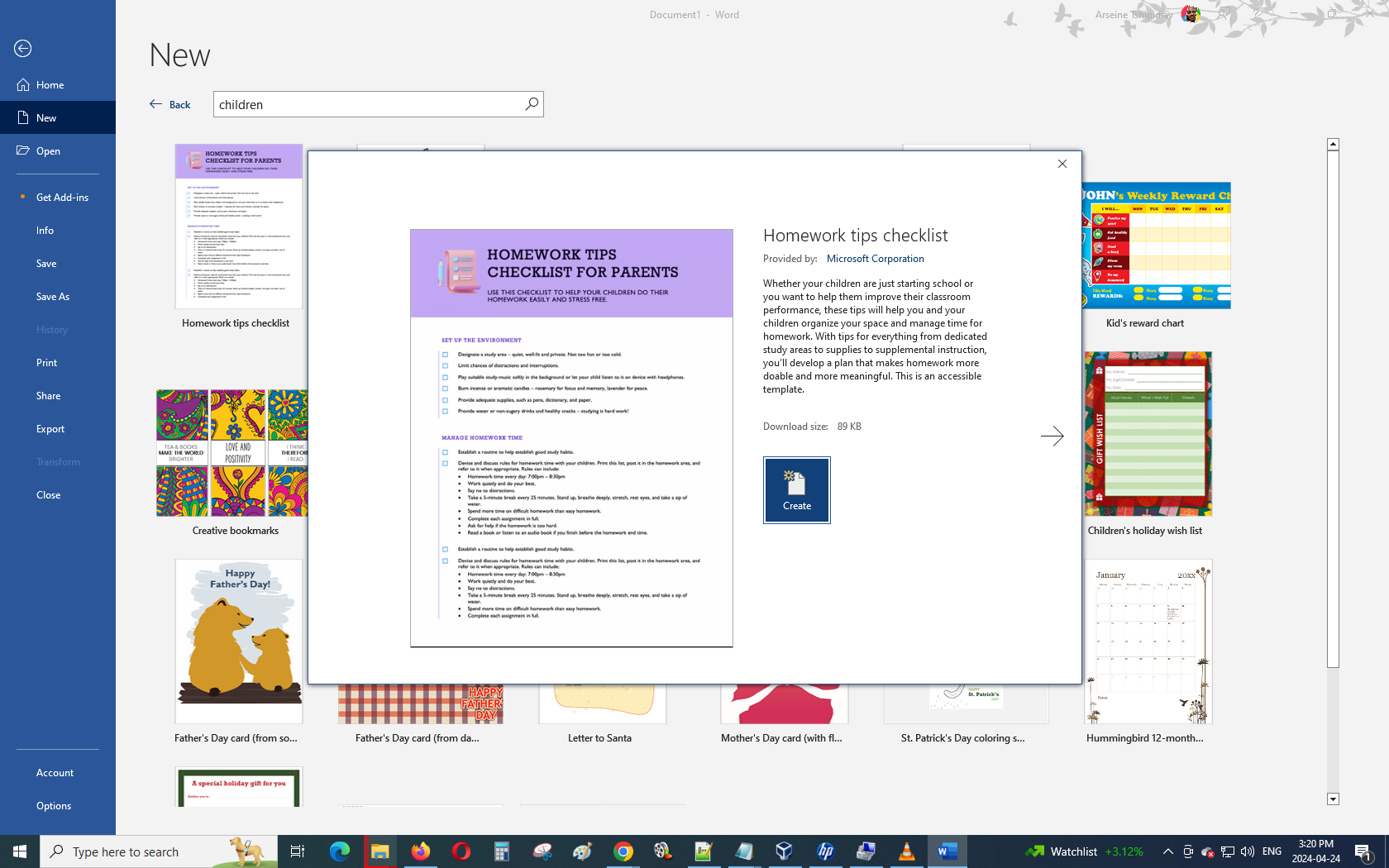Click the user account profile picture
Viewport: 1389px width, 868px height.
(1191, 14)
